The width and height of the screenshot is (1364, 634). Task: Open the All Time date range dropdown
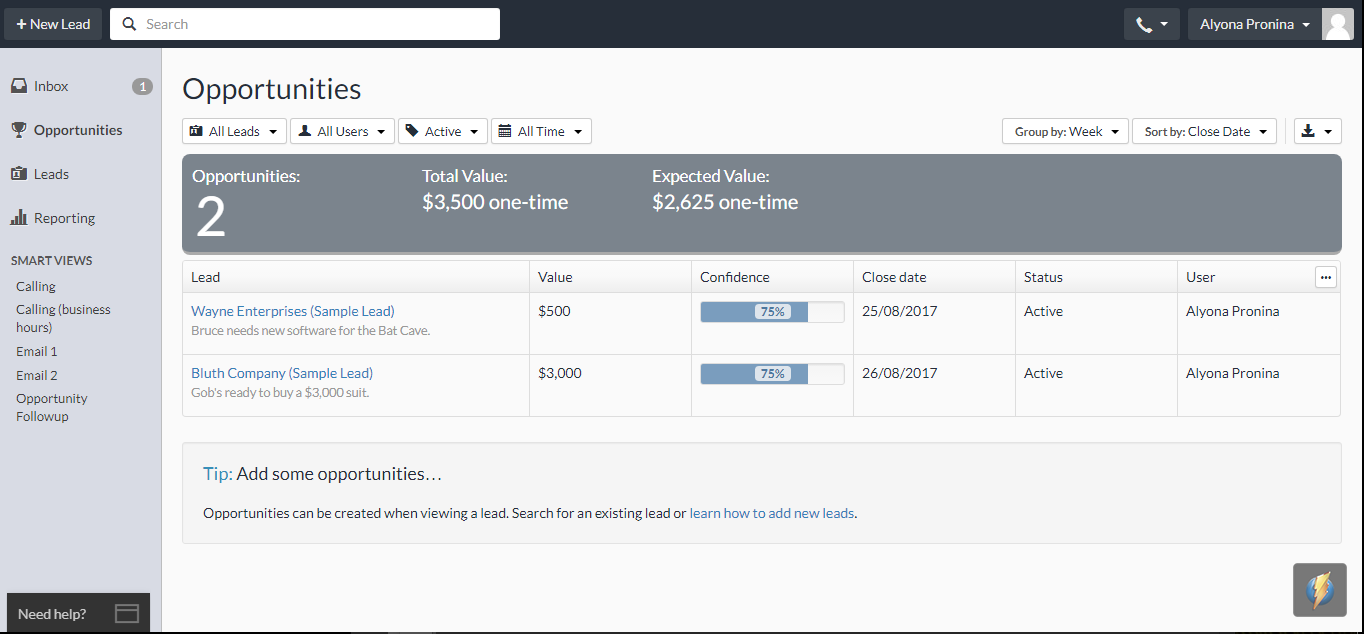coord(541,130)
